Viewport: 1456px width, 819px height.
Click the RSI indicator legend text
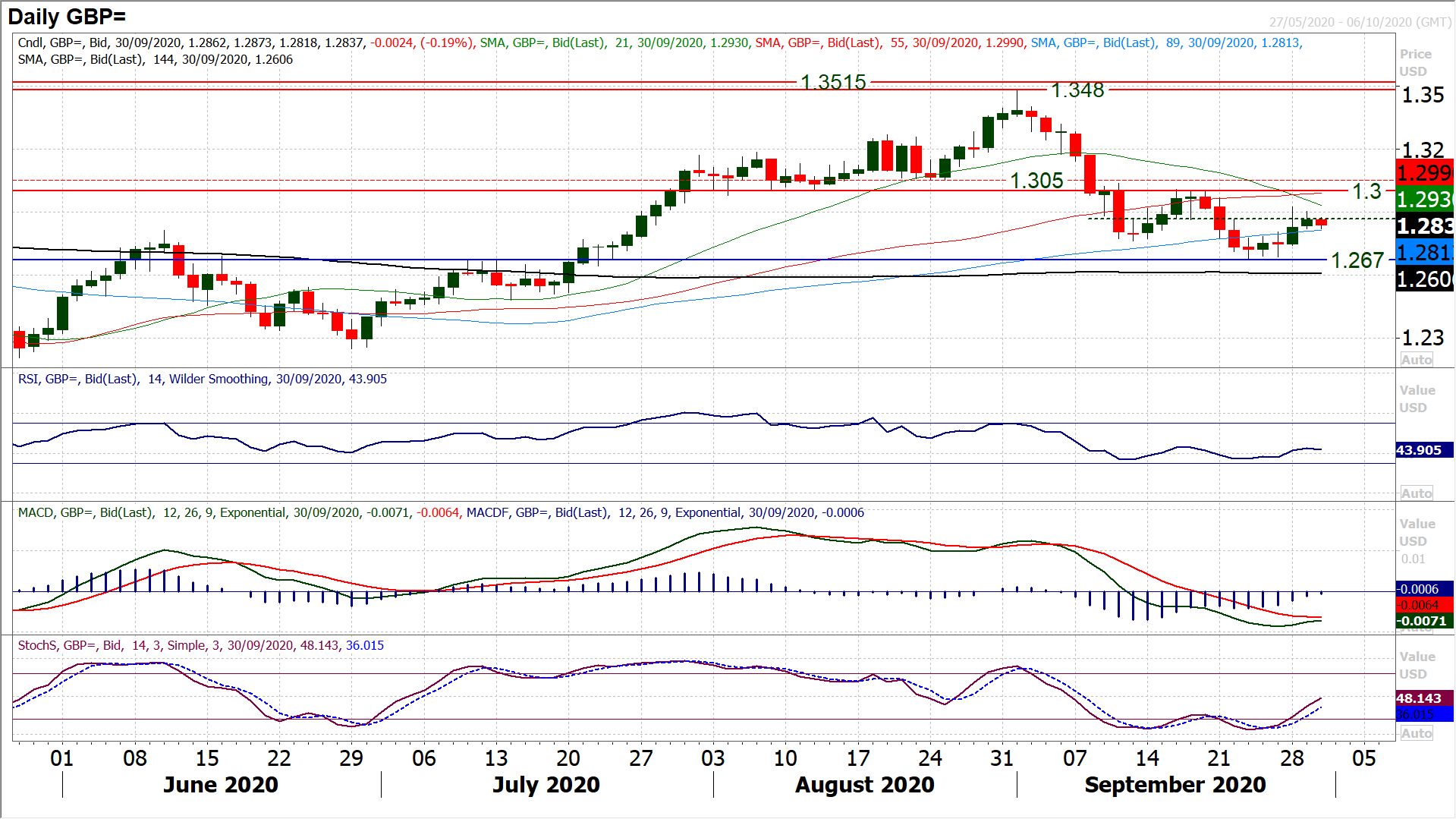(202, 379)
